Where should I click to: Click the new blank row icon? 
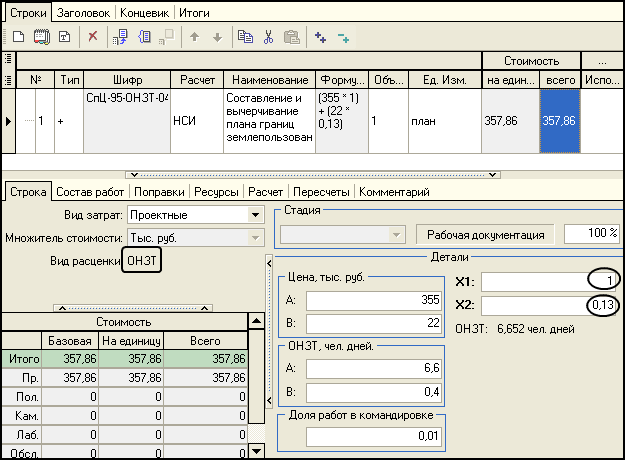tap(18, 37)
